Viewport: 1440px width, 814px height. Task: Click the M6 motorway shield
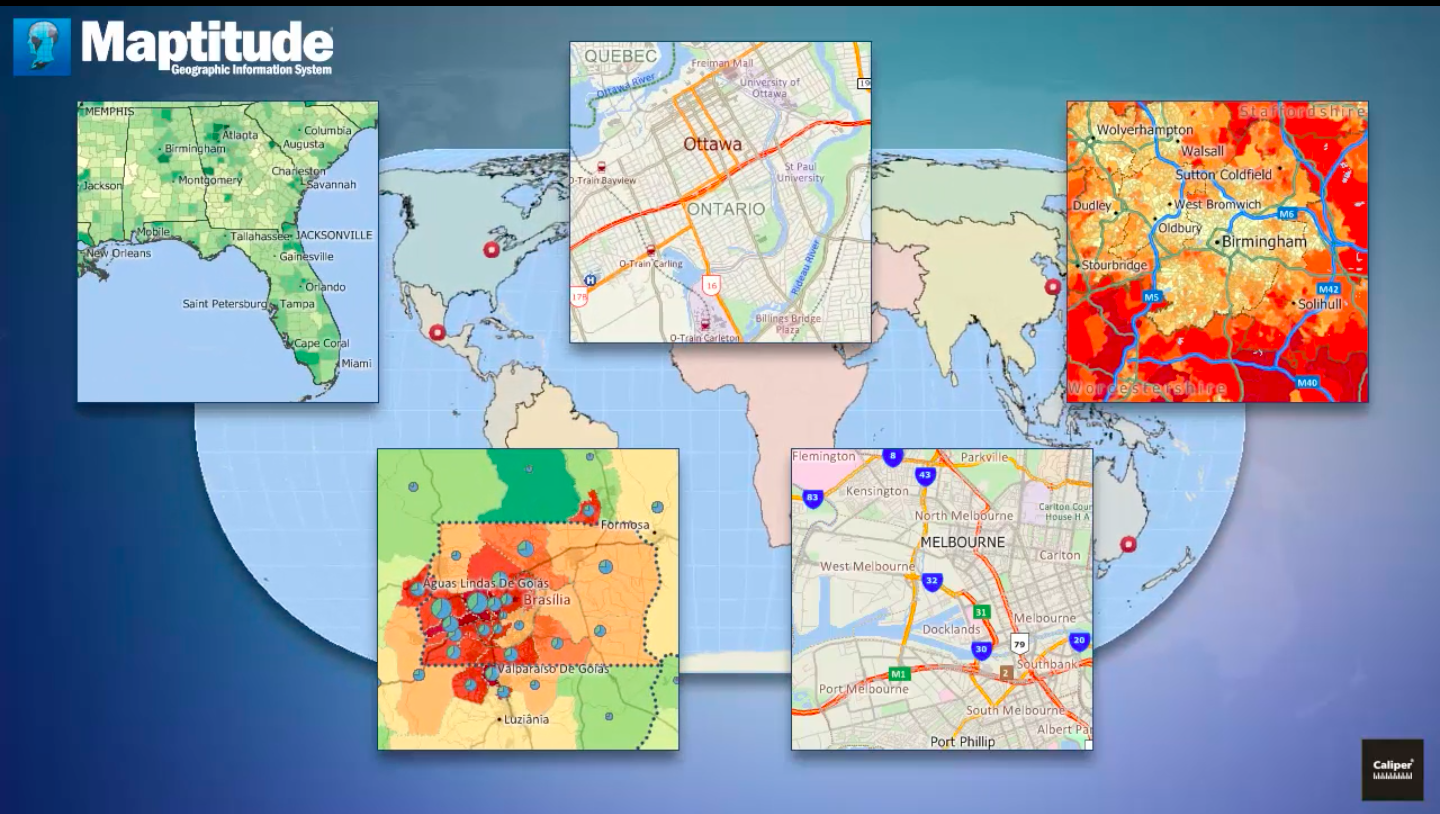pyautogui.click(x=1287, y=214)
